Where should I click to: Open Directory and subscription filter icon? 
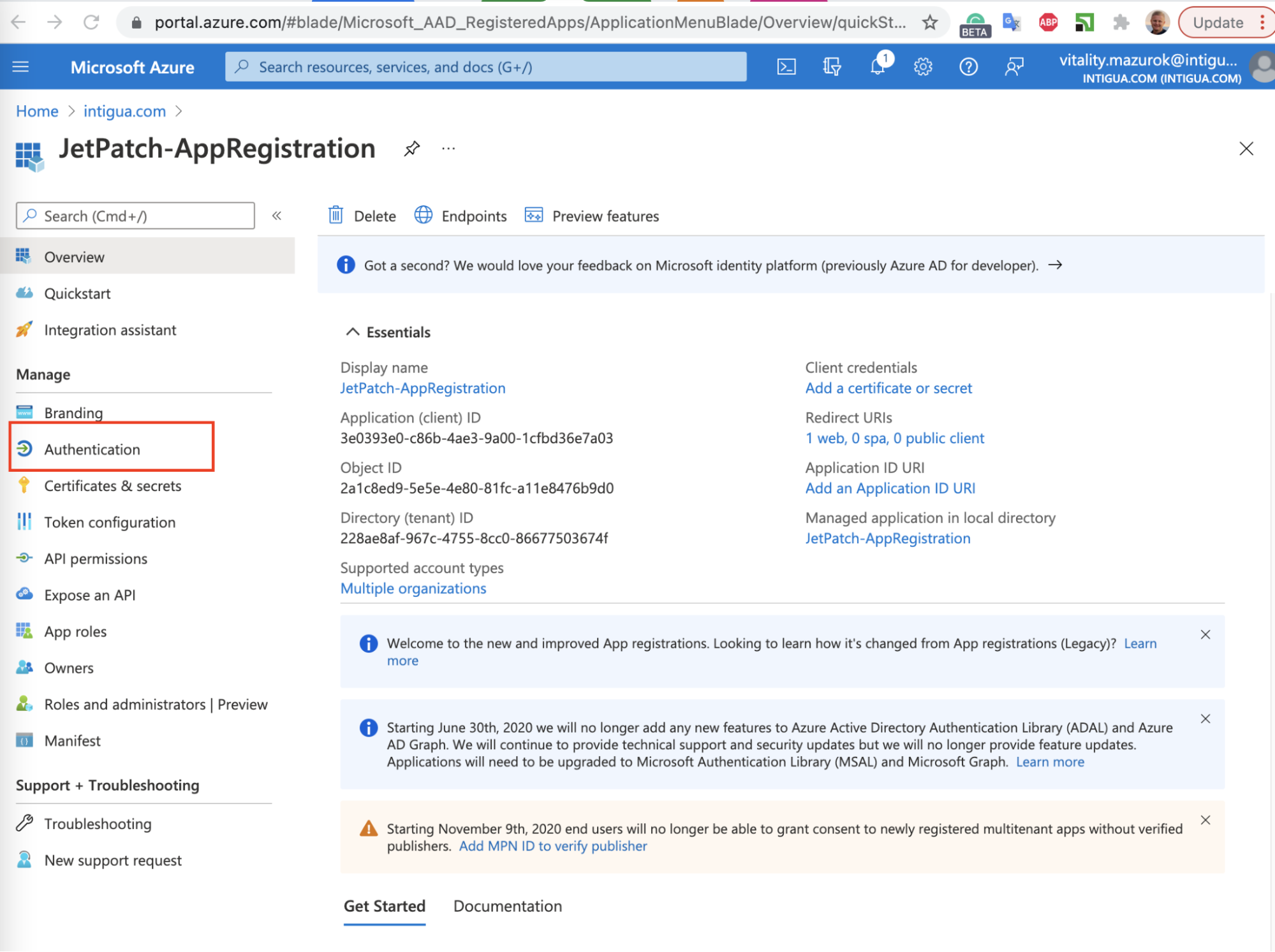pyautogui.click(x=832, y=66)
